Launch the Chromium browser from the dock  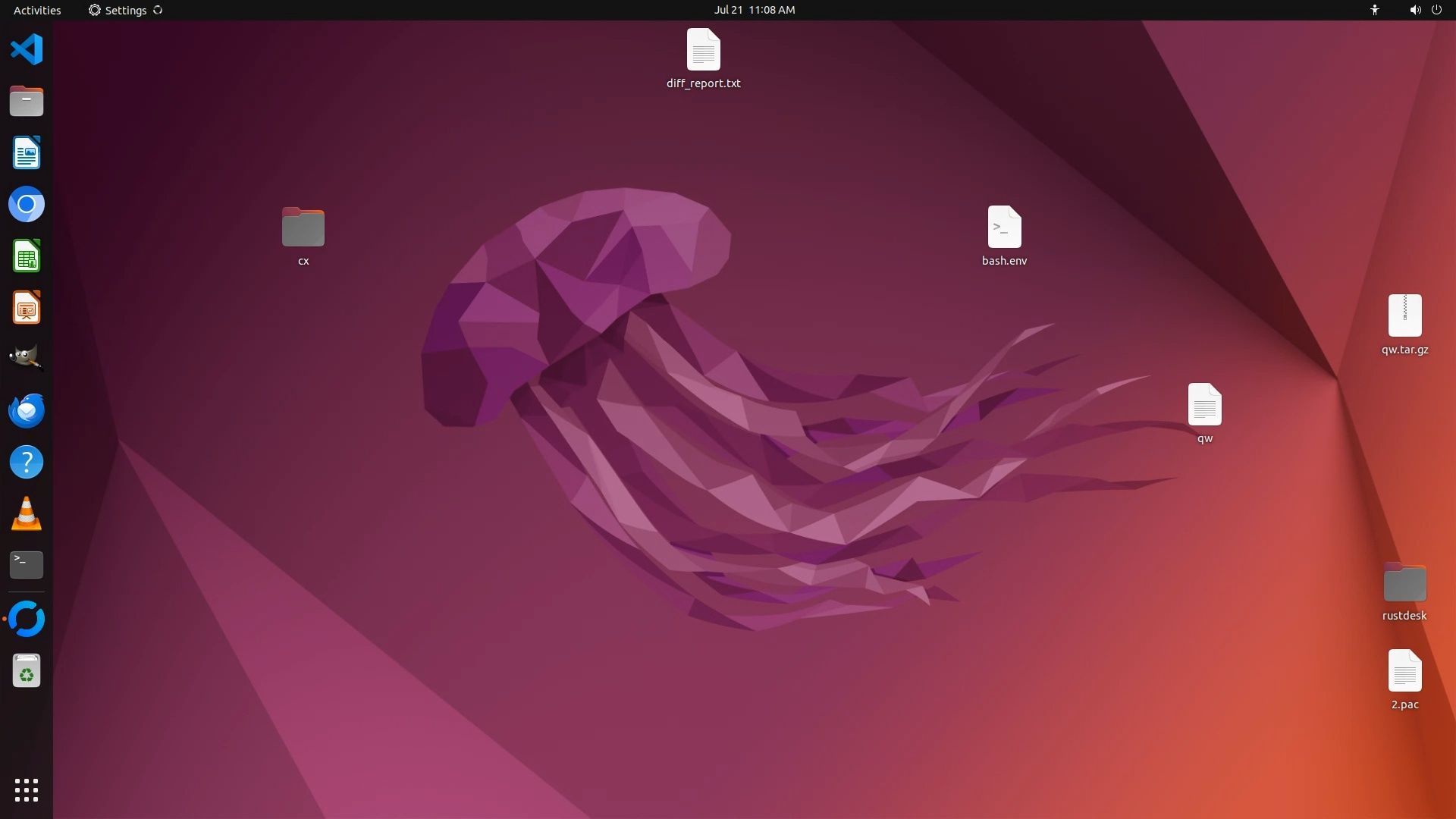pyautogui.click(x=27, y=205)
